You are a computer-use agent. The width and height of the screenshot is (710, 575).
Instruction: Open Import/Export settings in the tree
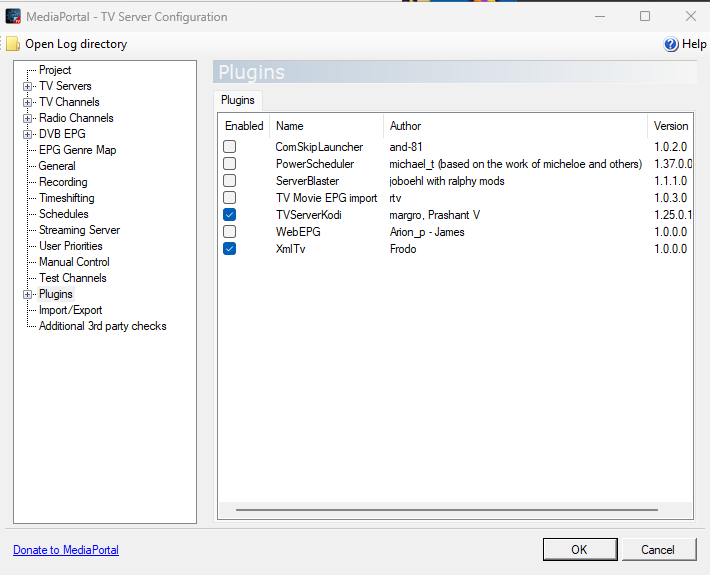coord(70,310)
